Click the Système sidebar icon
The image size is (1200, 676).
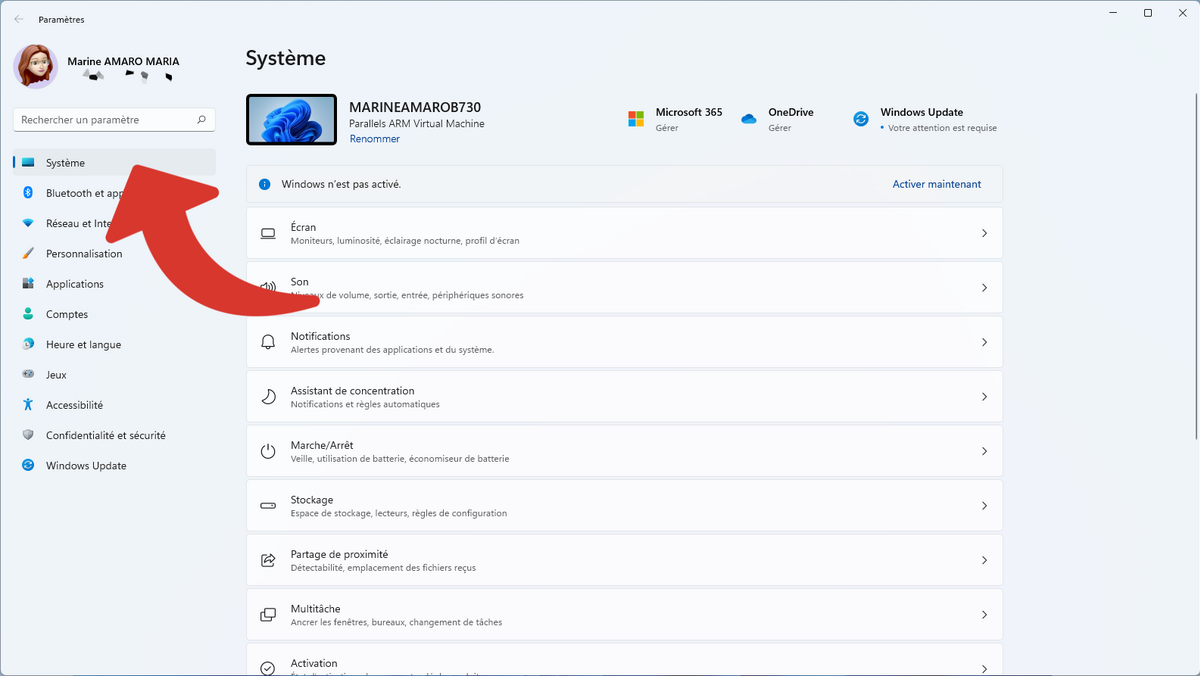[x=28, y=163]
